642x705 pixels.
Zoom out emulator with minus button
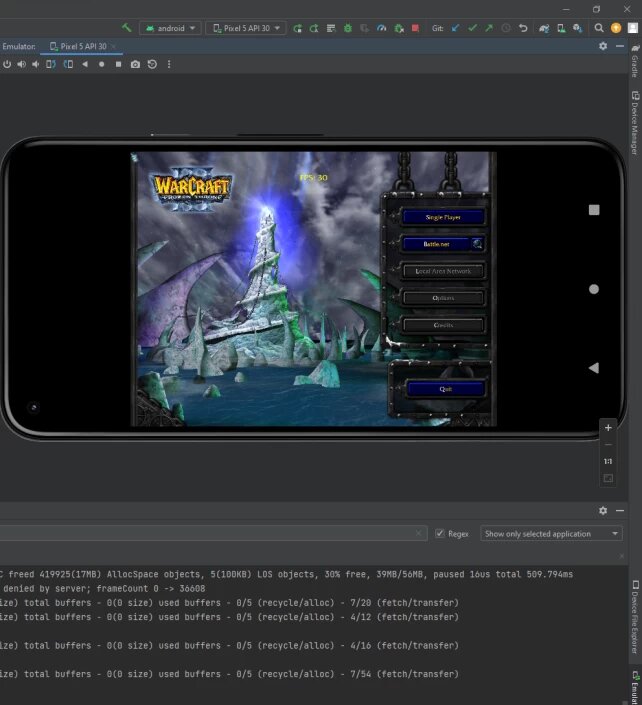tap(608, 445)
